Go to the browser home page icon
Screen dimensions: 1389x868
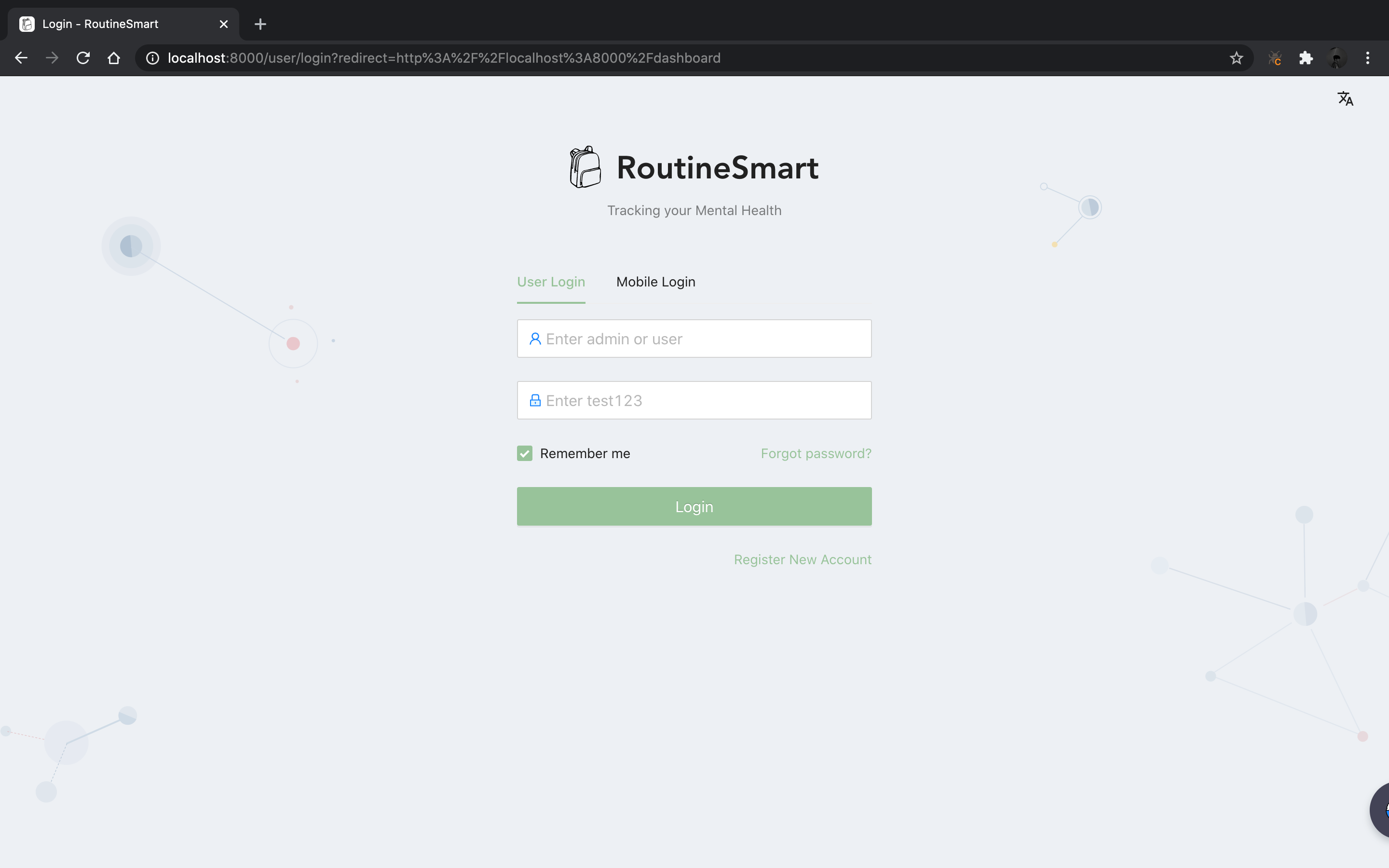(114, 58)
